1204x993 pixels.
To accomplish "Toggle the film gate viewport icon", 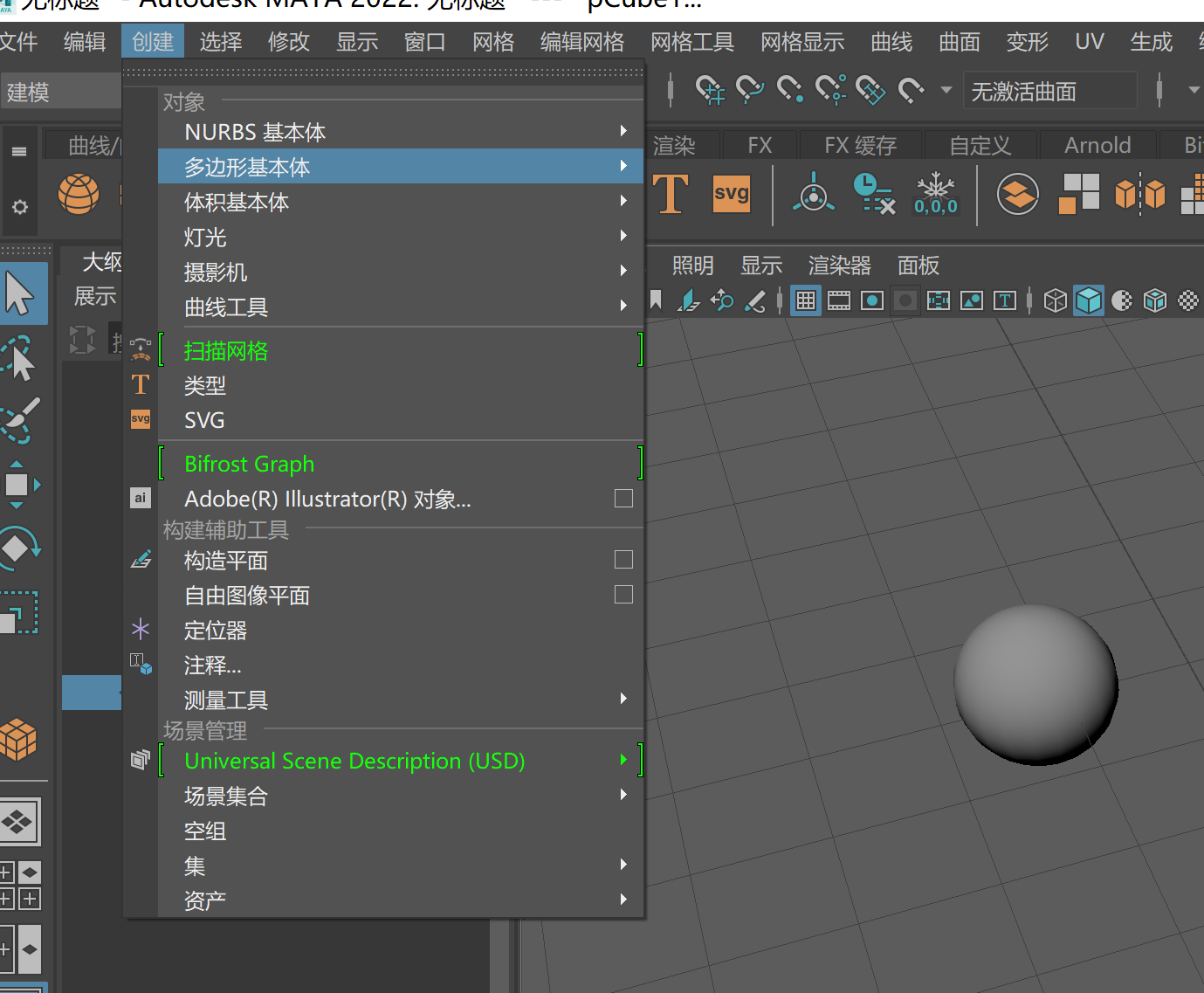I will click(839, 301).
